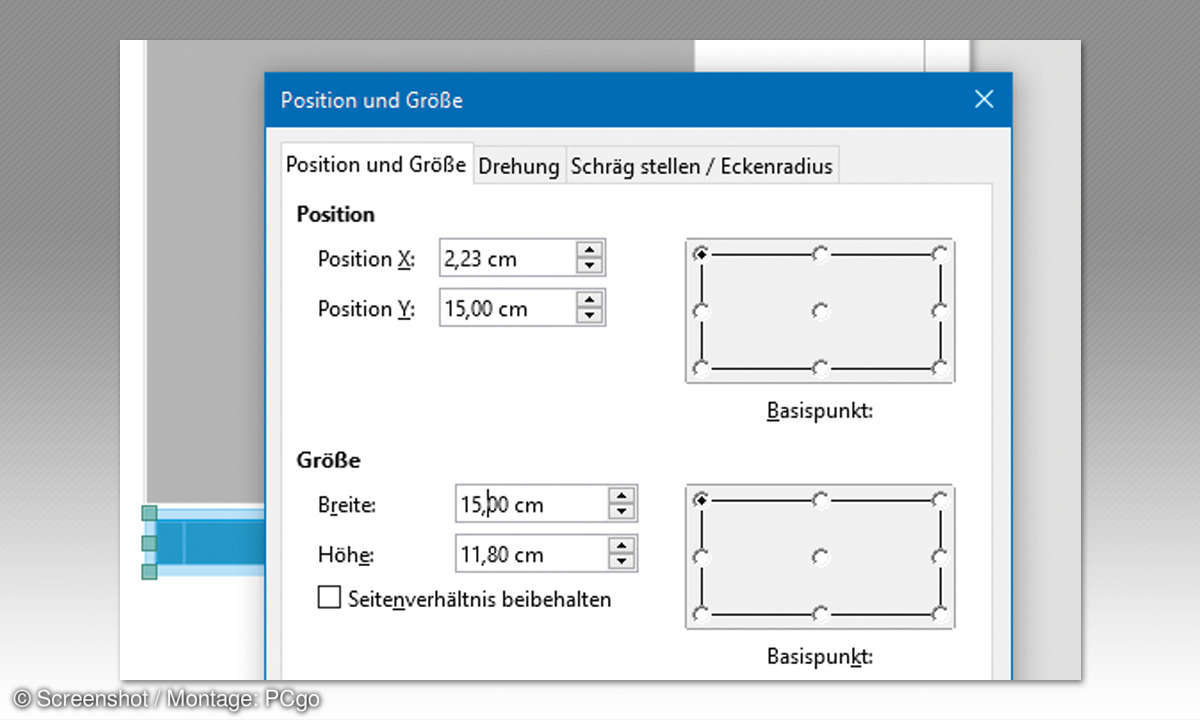Enable Seitenverhältnis beibehalten checkbox

coord(329,598)
